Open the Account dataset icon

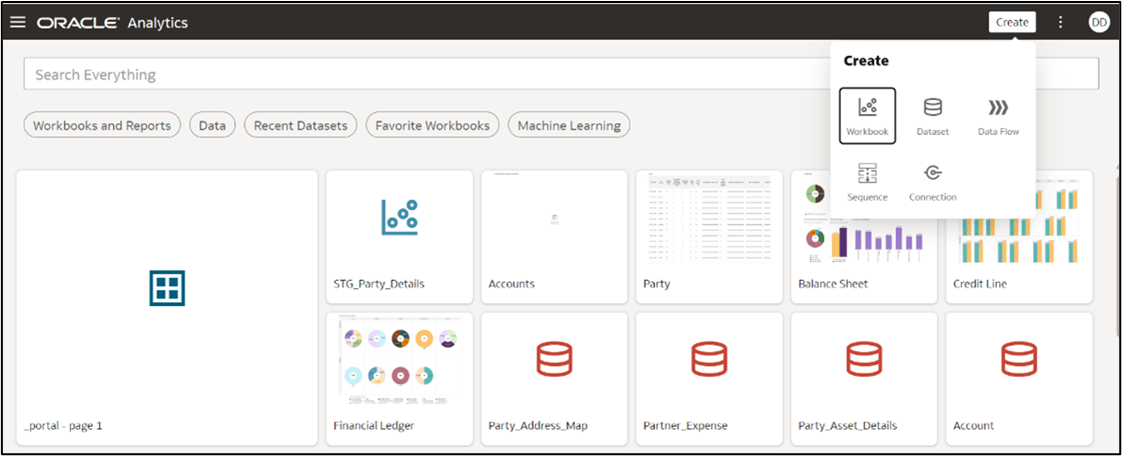pyautogui.click(x=1018, y=359)
